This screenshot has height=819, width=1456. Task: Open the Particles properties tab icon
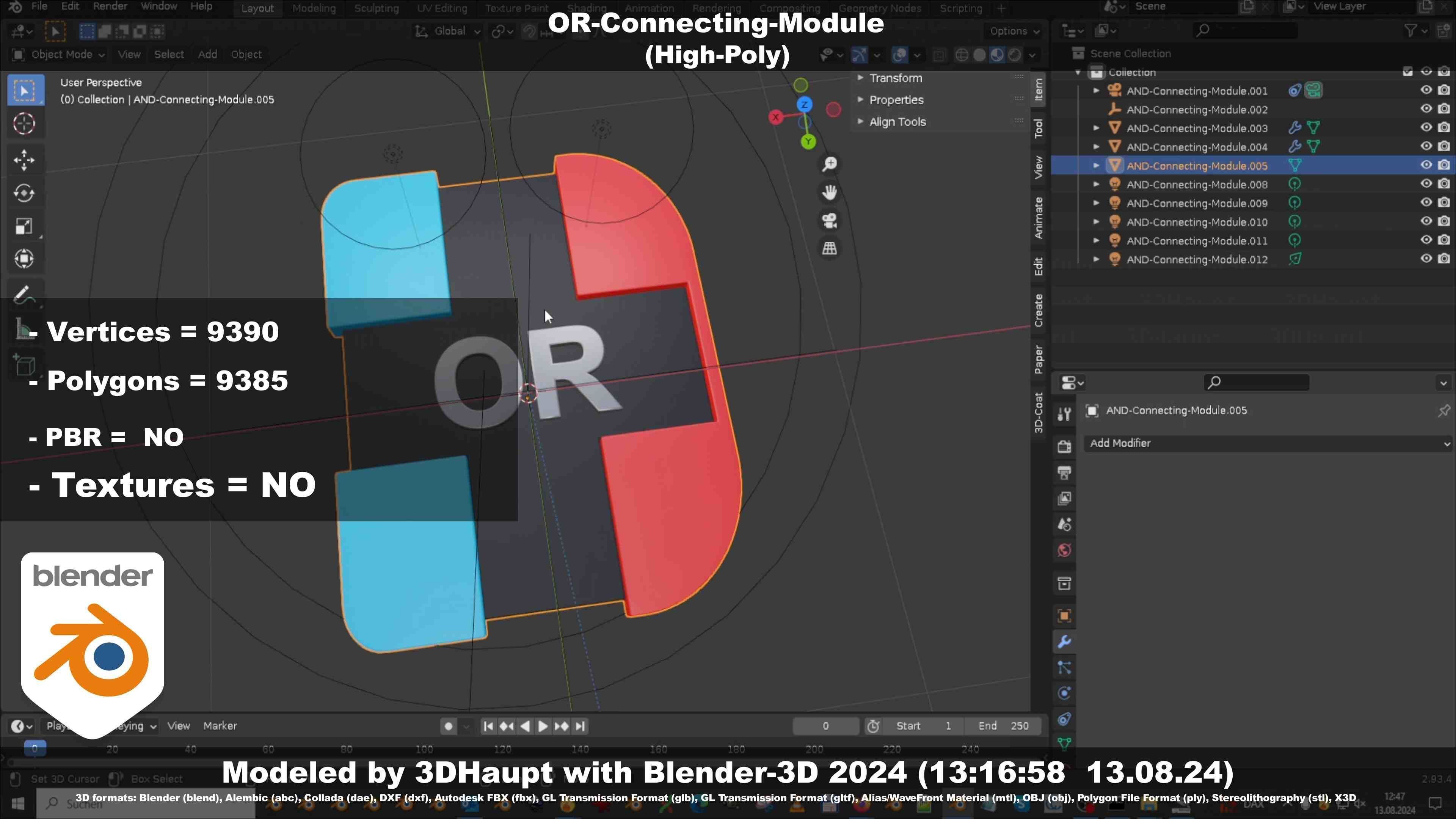[x=1064, y=667]
